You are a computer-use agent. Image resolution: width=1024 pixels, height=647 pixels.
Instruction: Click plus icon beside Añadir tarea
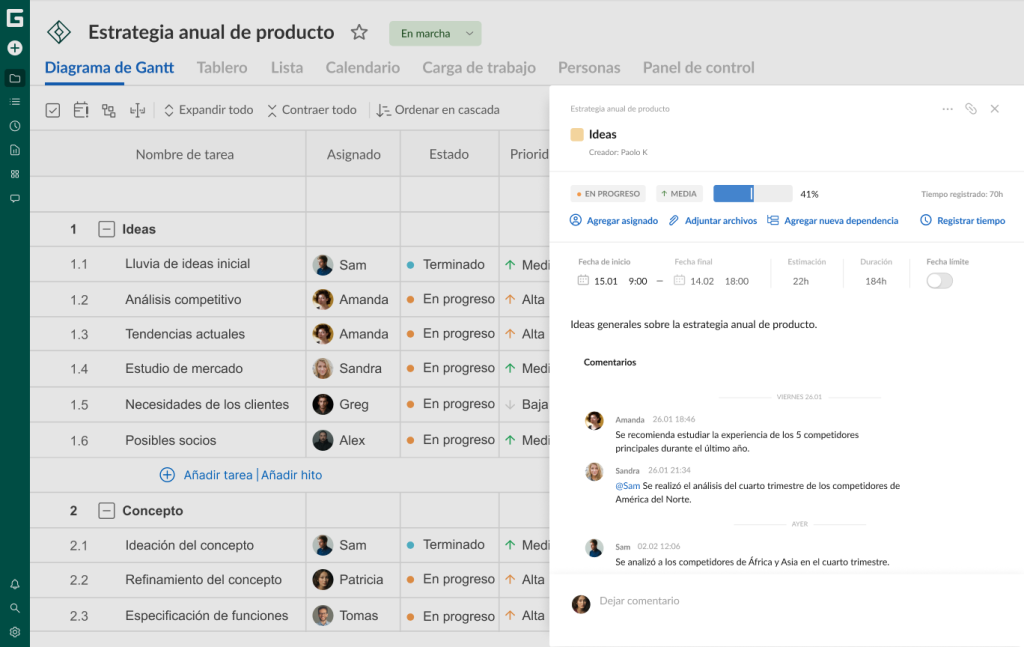(167, 475)
